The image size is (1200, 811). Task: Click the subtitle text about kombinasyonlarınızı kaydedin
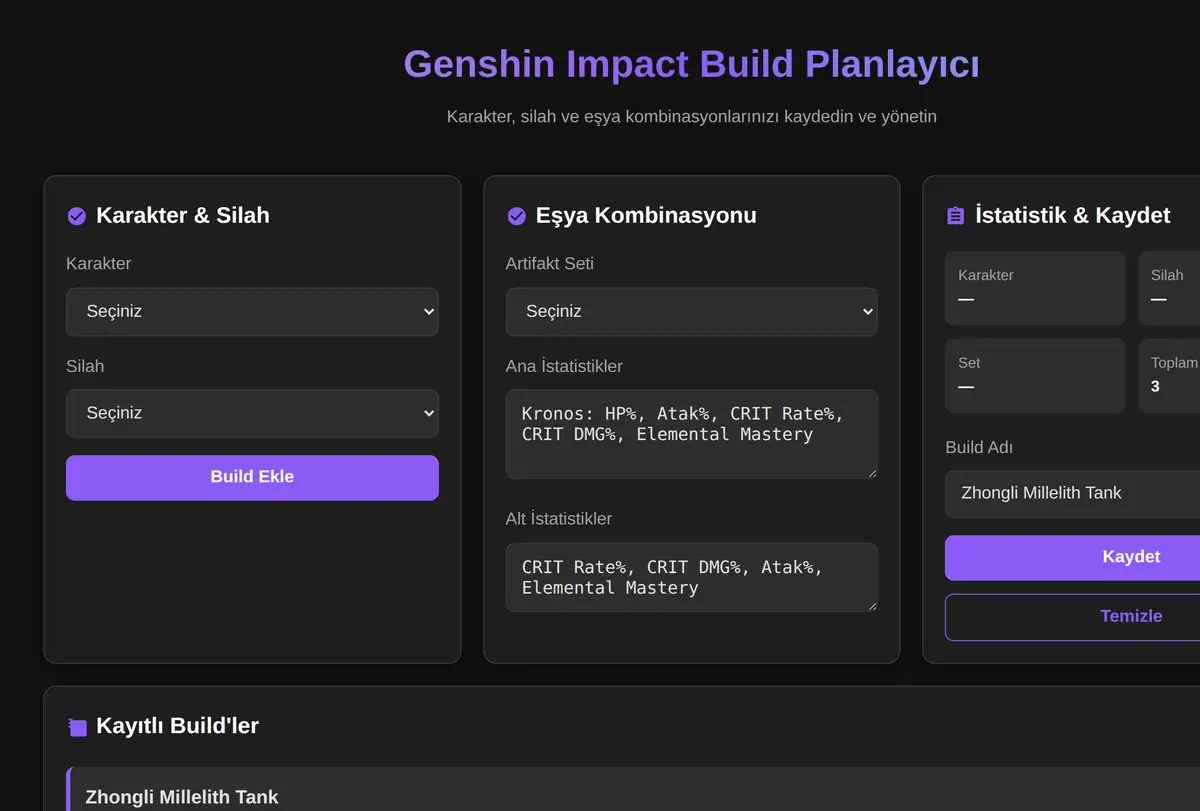[x=691, y=117]
